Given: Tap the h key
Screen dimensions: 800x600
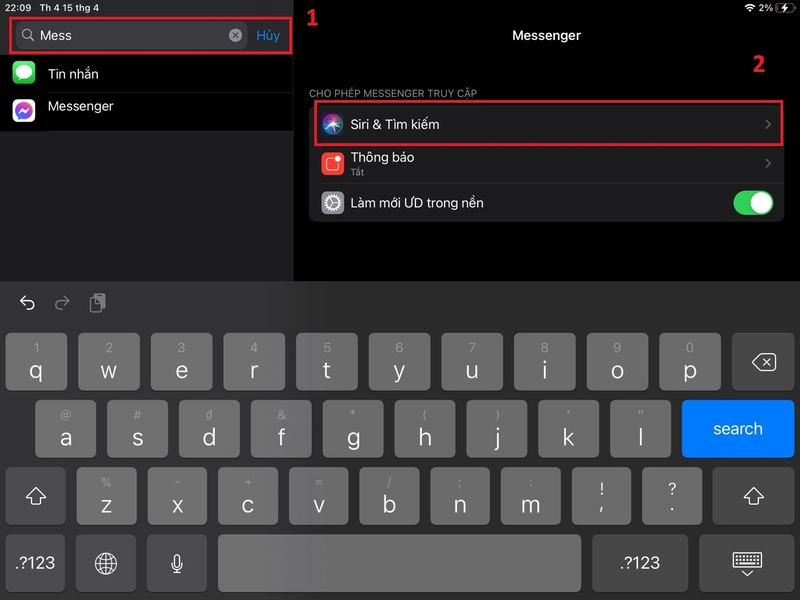Looking at the screenshot, I should (425, 429).
